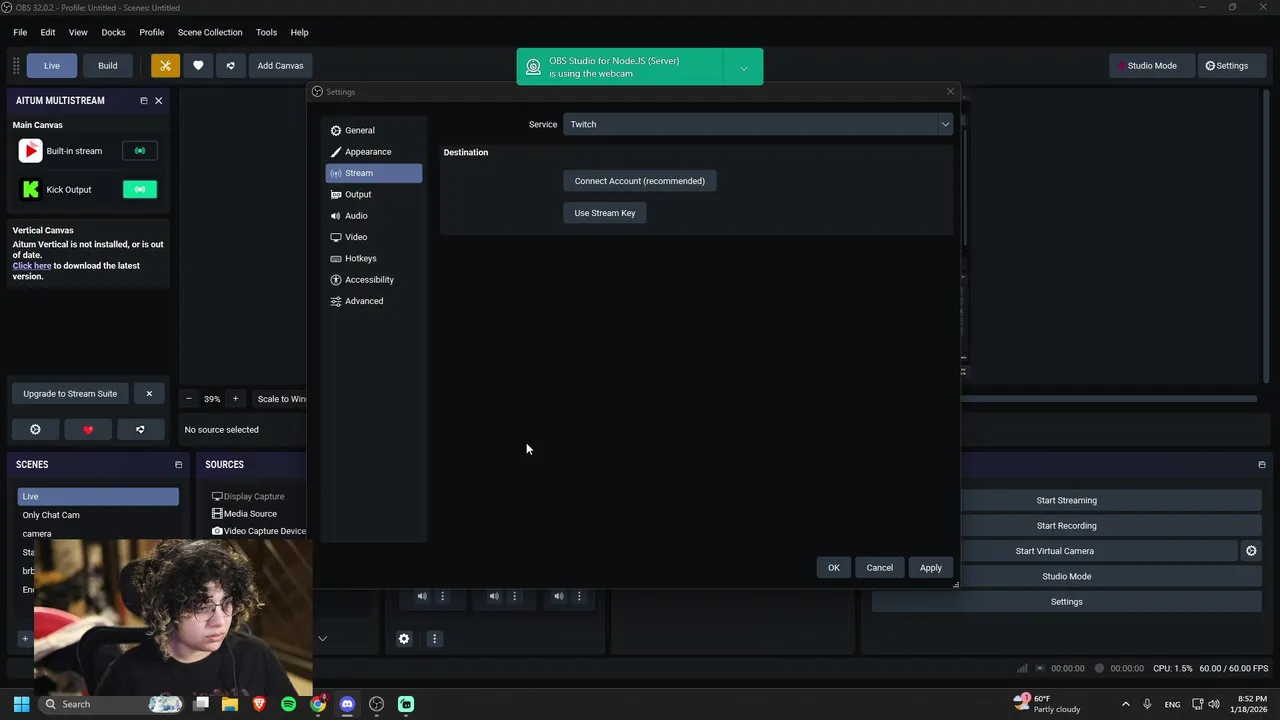Click OK in Settings dialog
The image size is (1280, 720).
pyautogui.click(x=834, y=568)
